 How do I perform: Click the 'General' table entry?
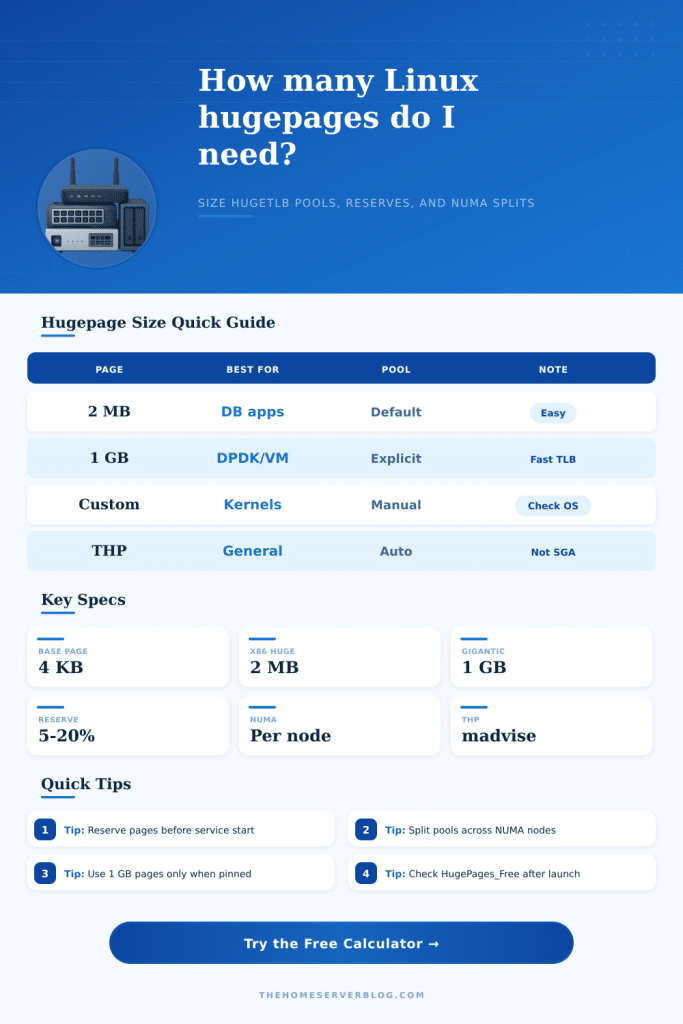(253, 551)
